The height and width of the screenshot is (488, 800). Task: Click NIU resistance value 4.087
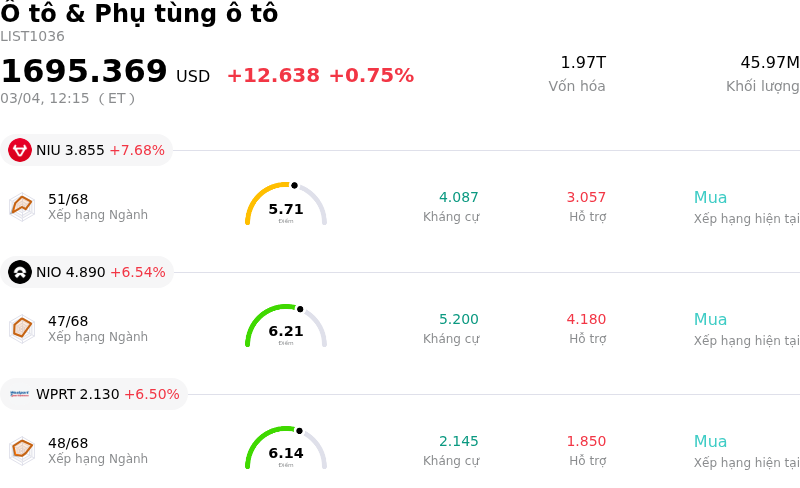click(x=459, y=198)
